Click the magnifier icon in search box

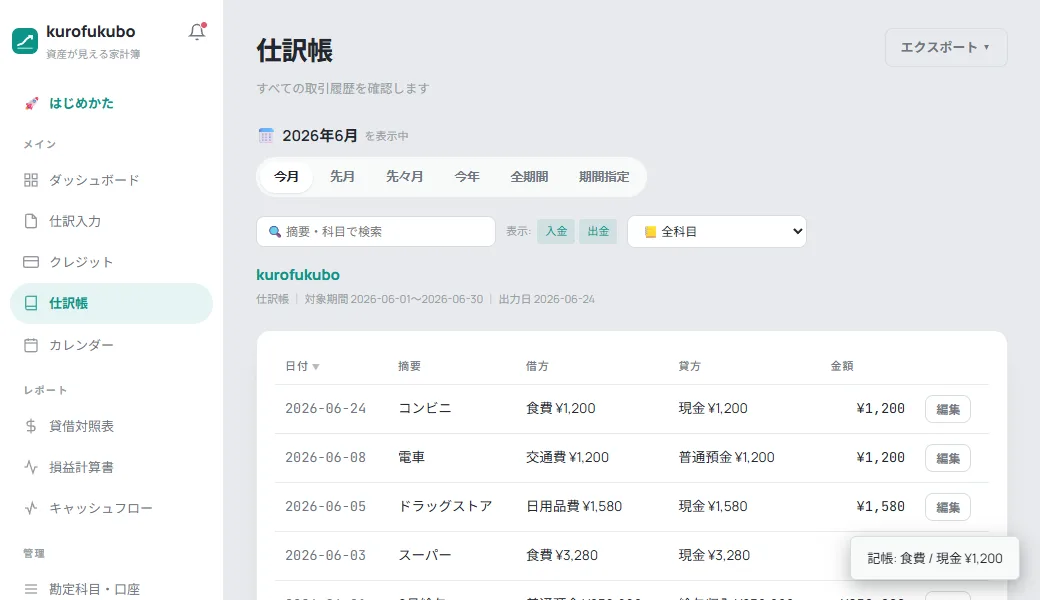tap(275, 231)
